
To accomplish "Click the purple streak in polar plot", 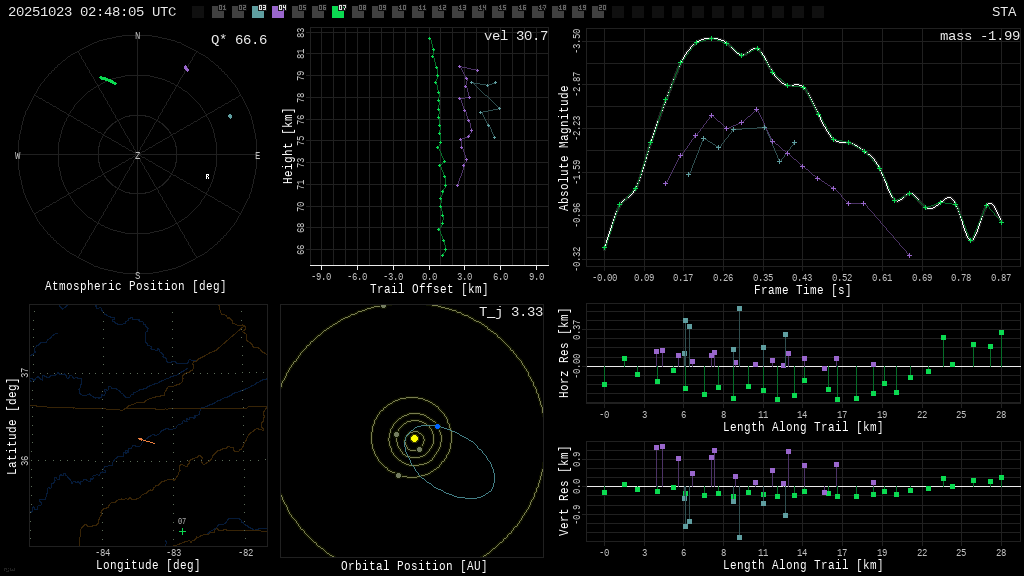I will click(186, 68).
